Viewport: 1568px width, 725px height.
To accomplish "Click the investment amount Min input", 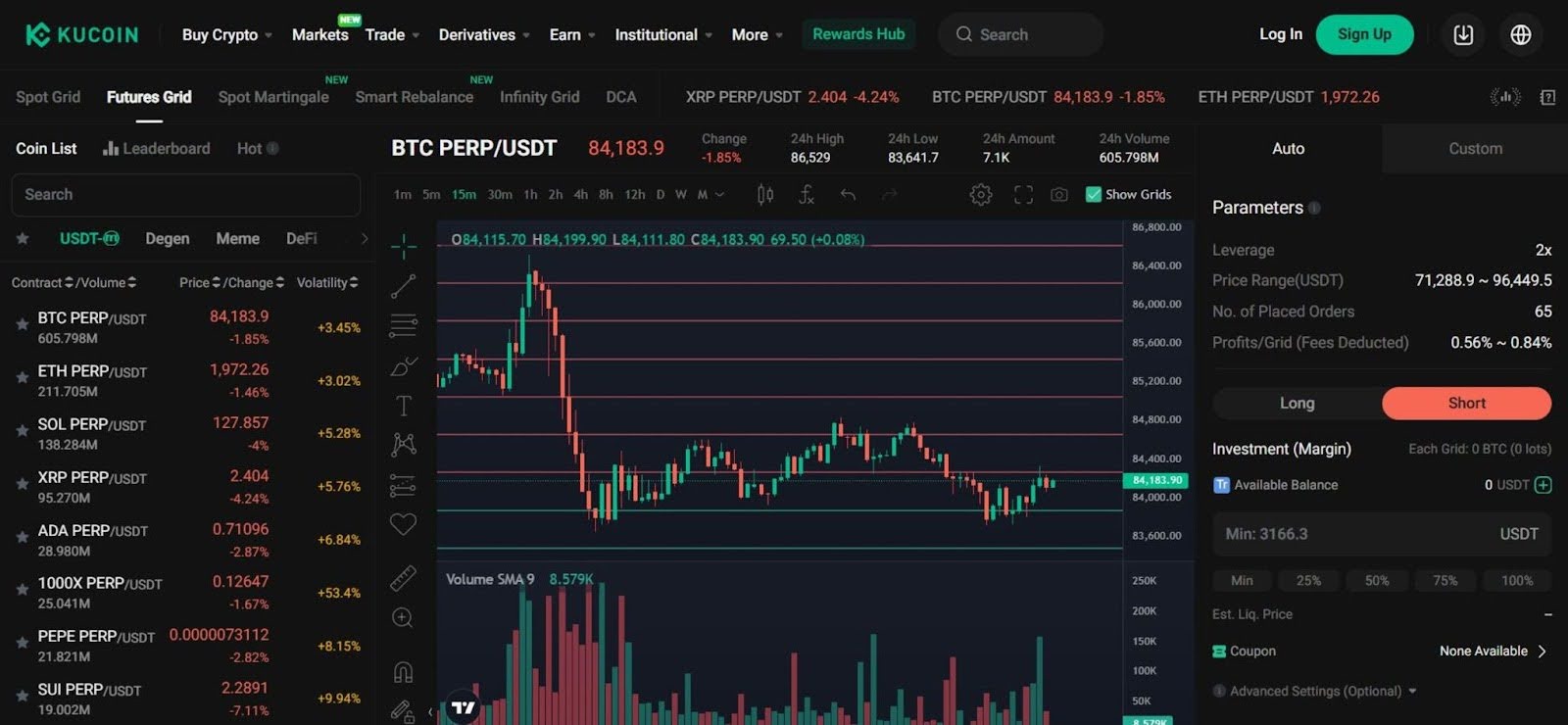I will [1382, 534].
